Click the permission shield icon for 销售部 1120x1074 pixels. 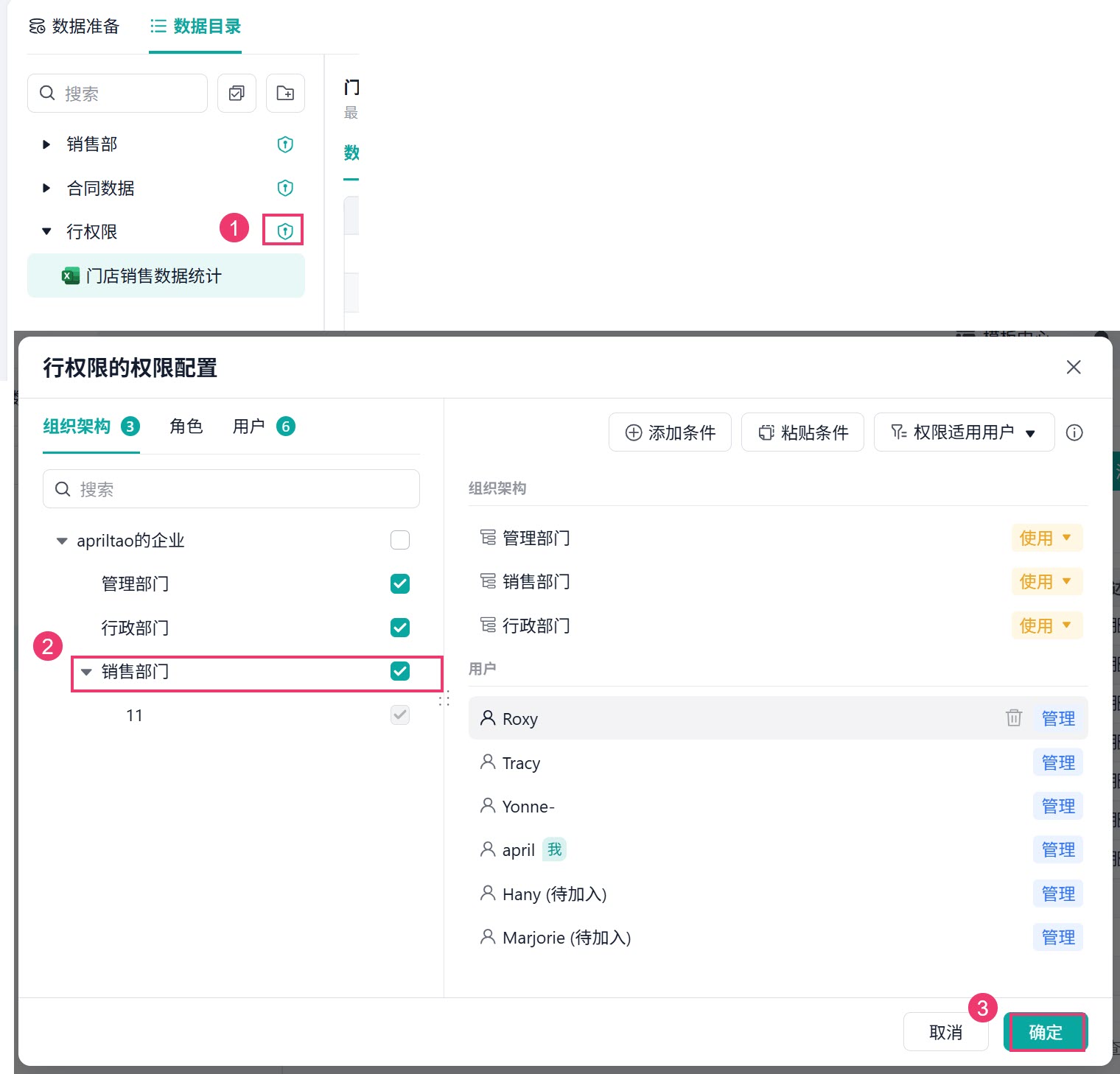pos(285,144)
